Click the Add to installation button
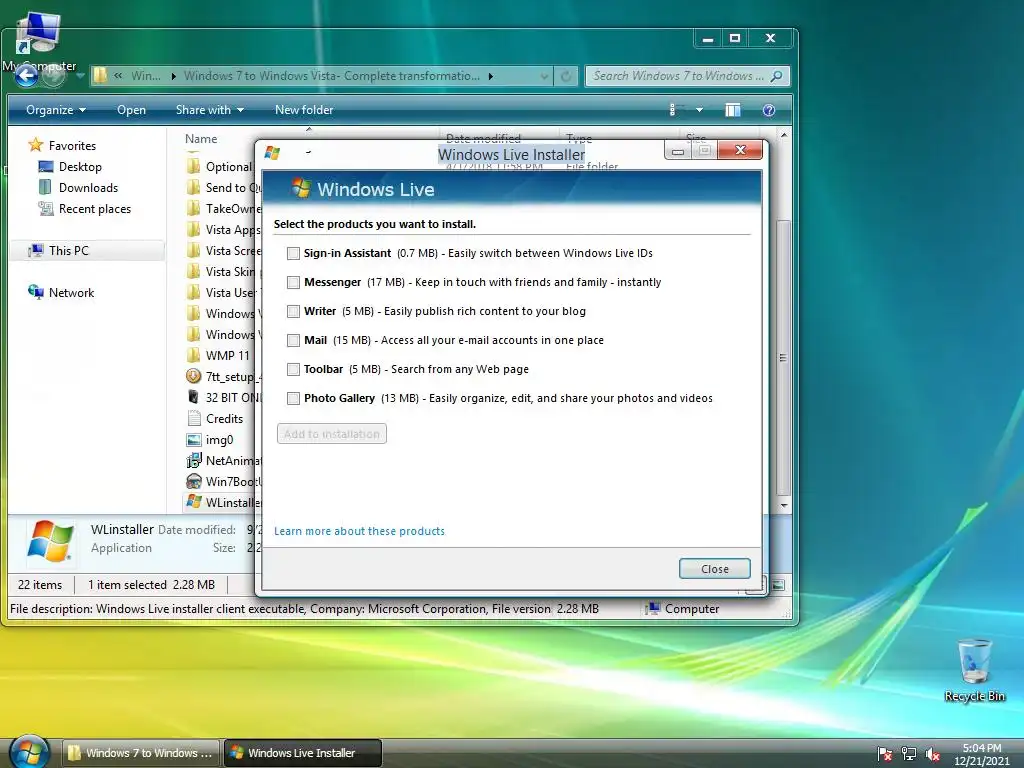This screenshot has width=1024, height=768. pyautogui.click(x=332, y=434)
